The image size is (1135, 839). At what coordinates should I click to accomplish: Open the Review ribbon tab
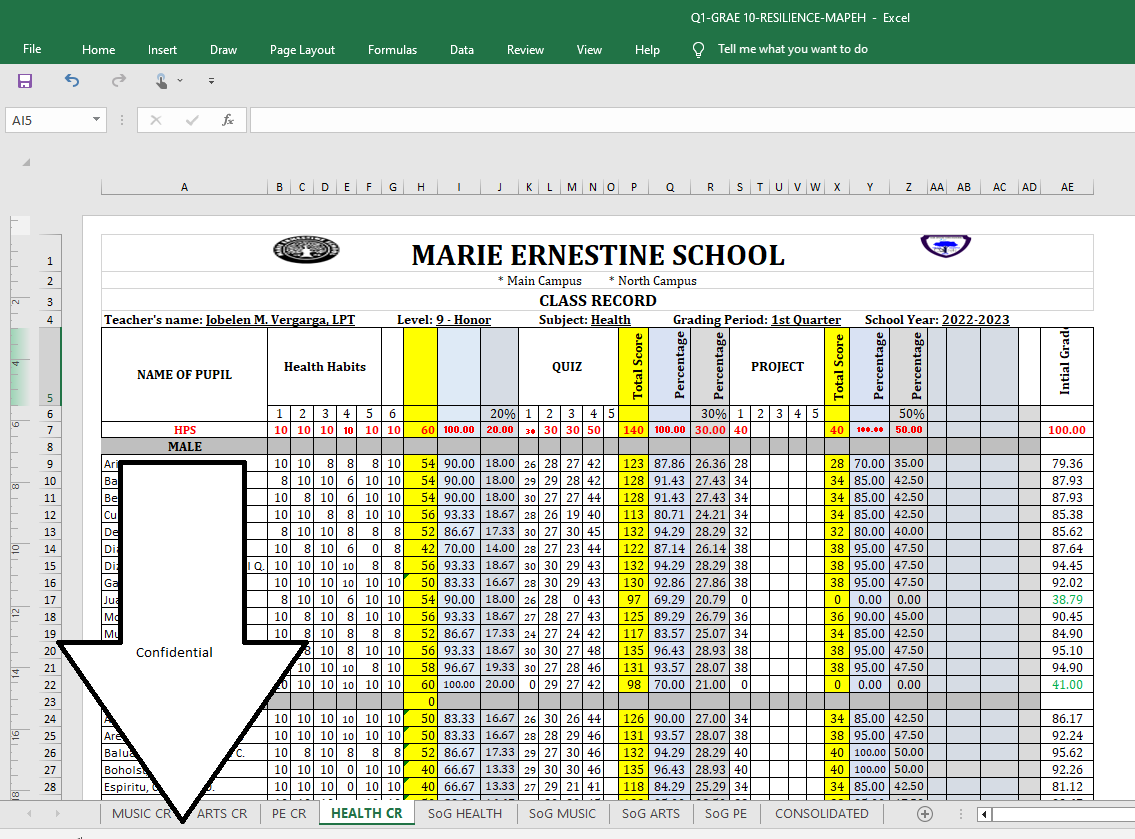click(x=526, y=50)
